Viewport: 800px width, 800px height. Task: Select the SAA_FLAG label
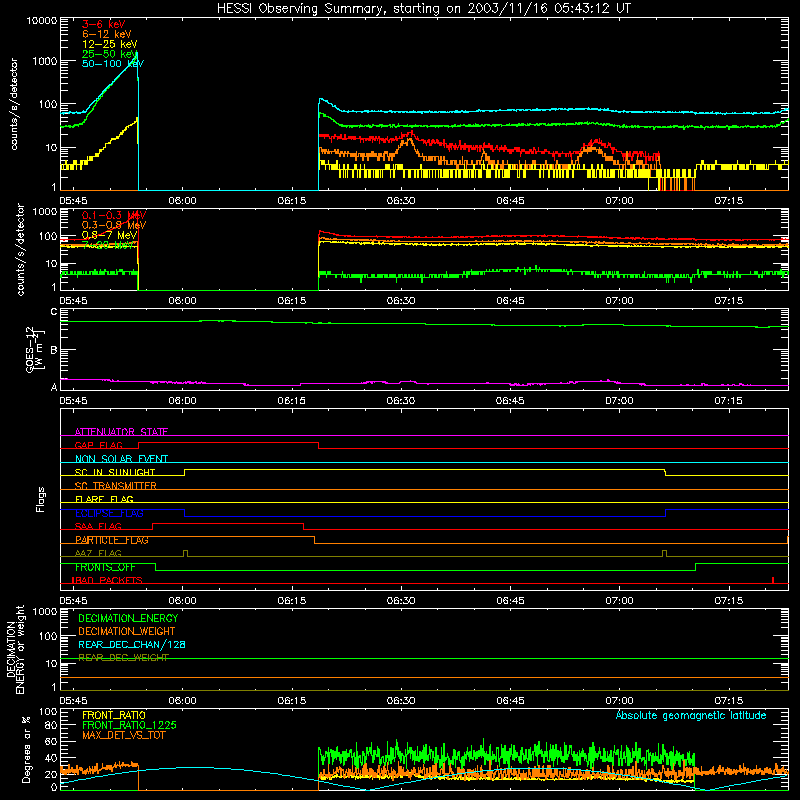[98, 526]
